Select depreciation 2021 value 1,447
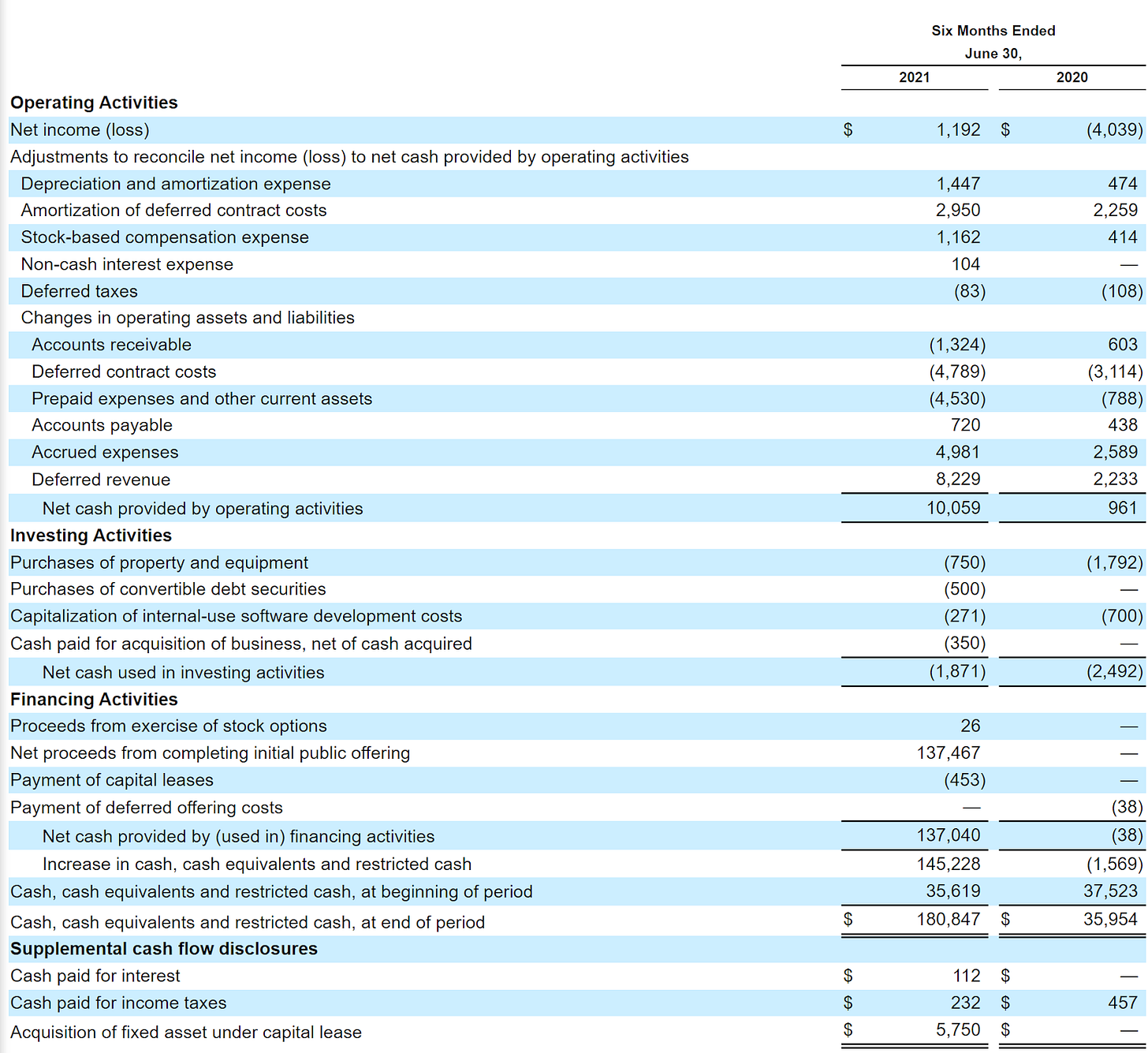Screen dimensions: 1148x1053 tap(958, 184)
